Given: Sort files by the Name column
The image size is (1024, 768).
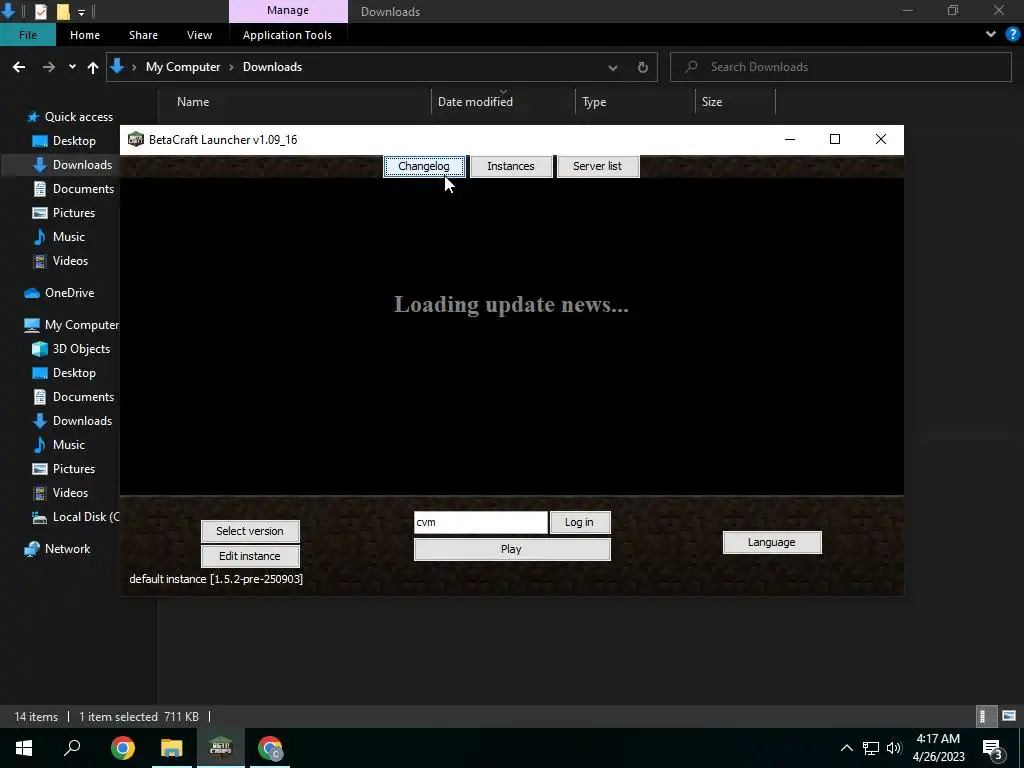Looking at the screenshot, I should point(193,102).
